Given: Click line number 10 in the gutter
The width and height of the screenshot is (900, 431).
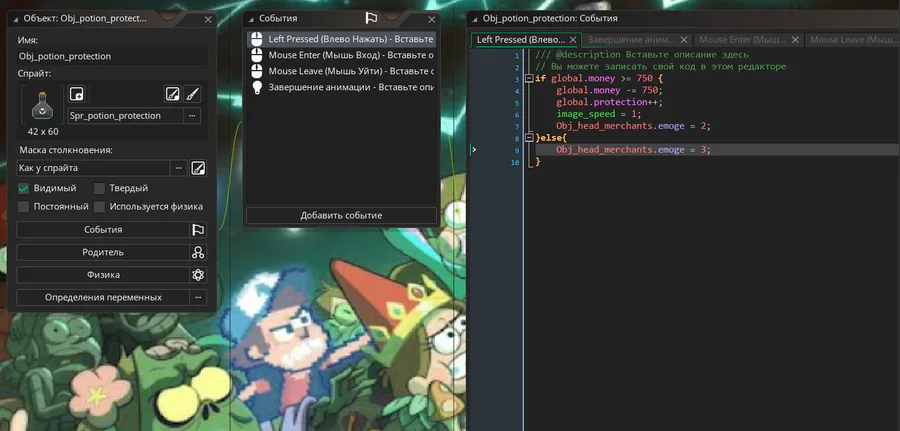Looking at the screenshot, I should pos(515,163).
